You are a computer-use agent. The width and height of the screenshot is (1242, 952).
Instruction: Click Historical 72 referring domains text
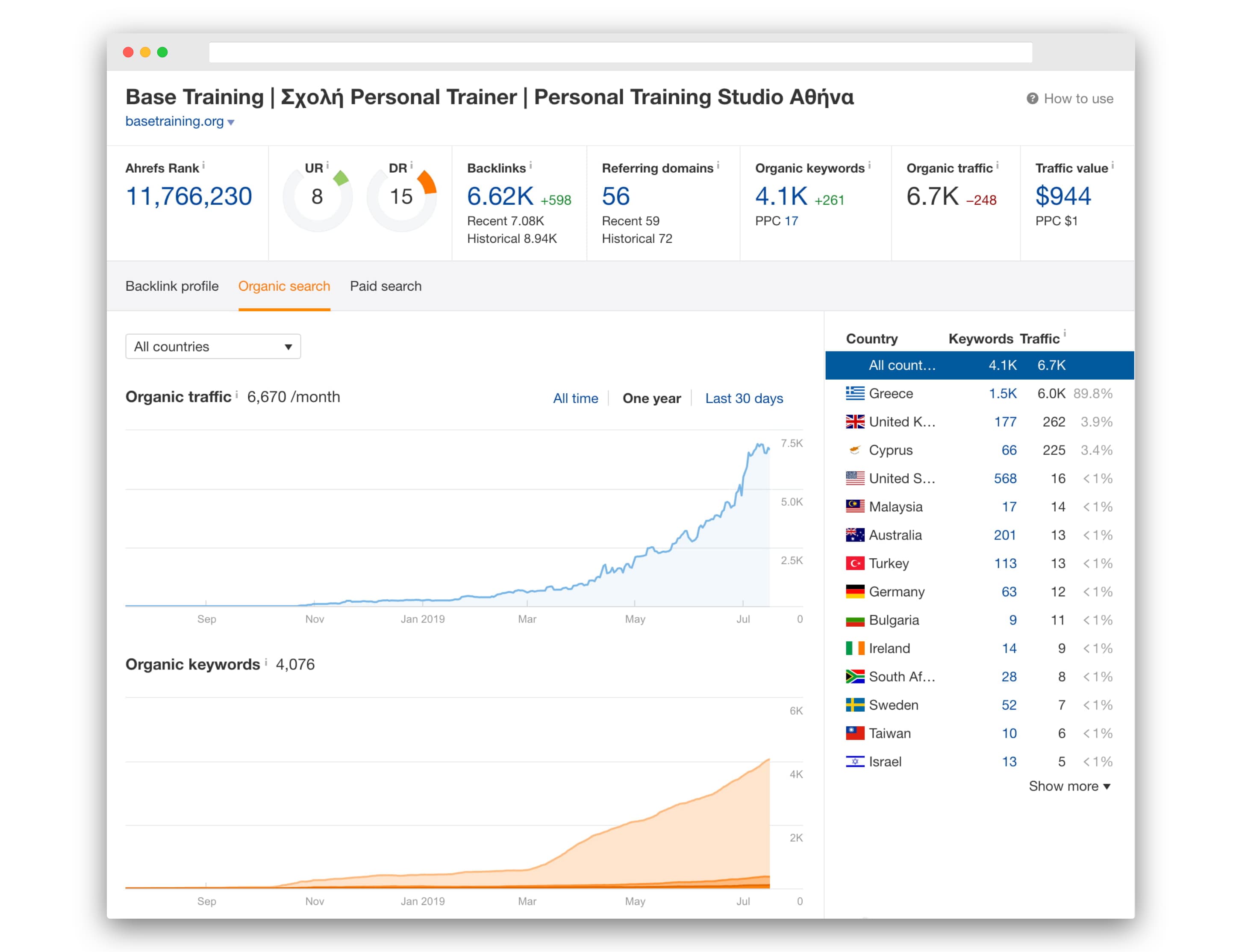click(637, 239)
